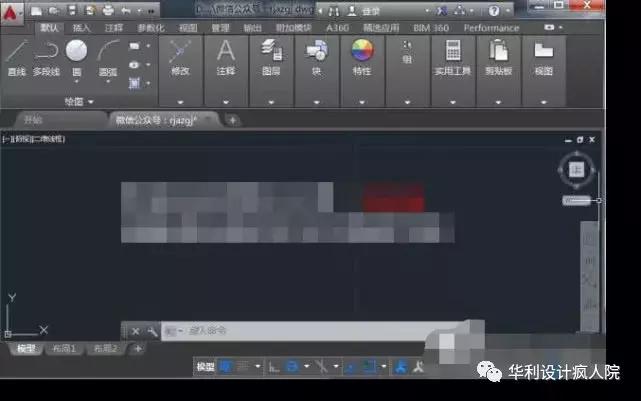This screenshot has height=401, width=641.
Task: Close the command line with its X icon
Action: point(135,332)
